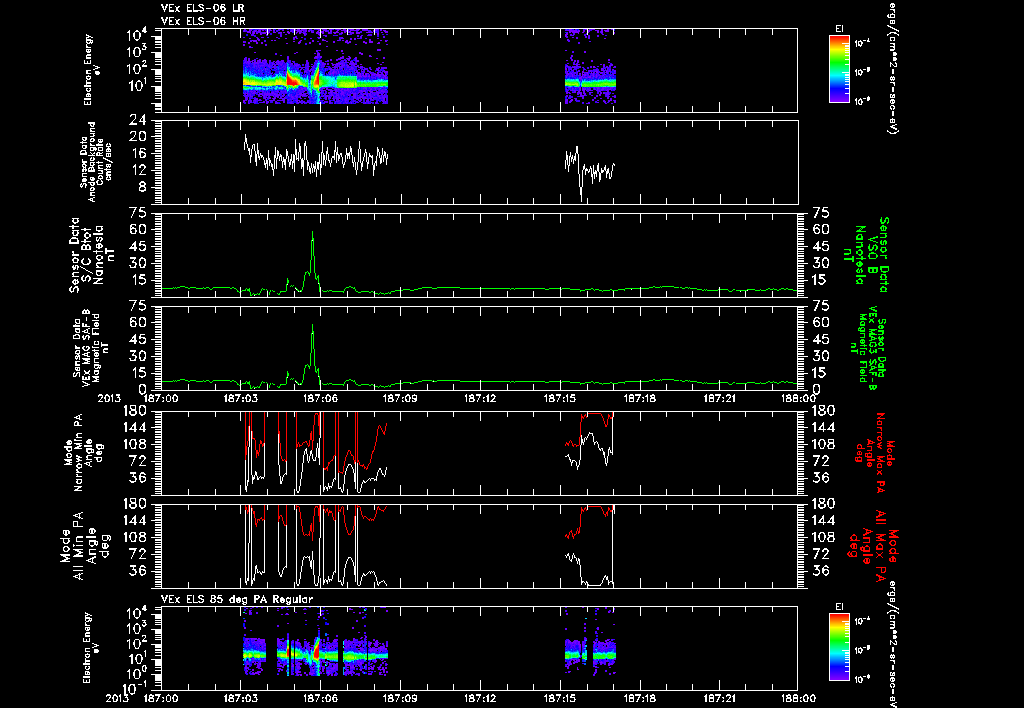This screenshot has height=708, width=1024.
Task: Click the top-panel EI color bar
Action: [x=839, y=69]
